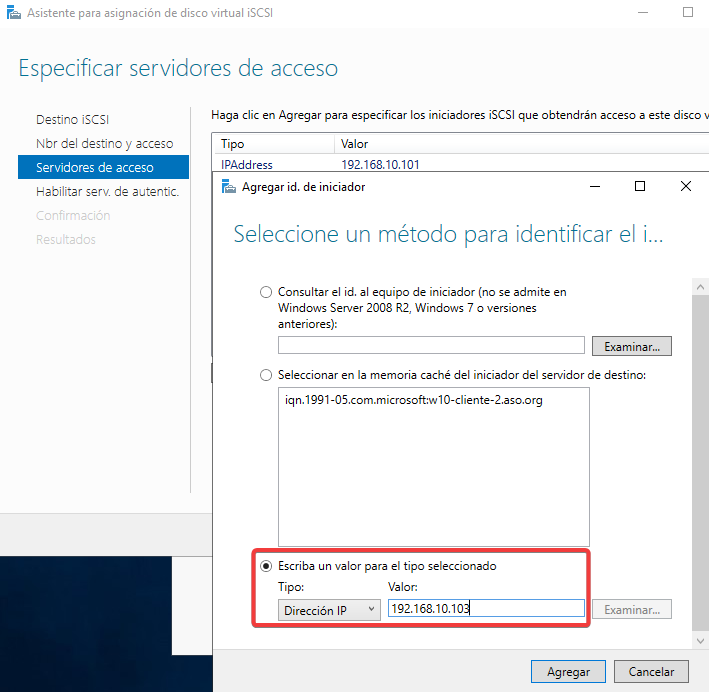Go to the Destino iSCSI wizard step
Viewport: 709px width, 692px height.
point(72,120)
